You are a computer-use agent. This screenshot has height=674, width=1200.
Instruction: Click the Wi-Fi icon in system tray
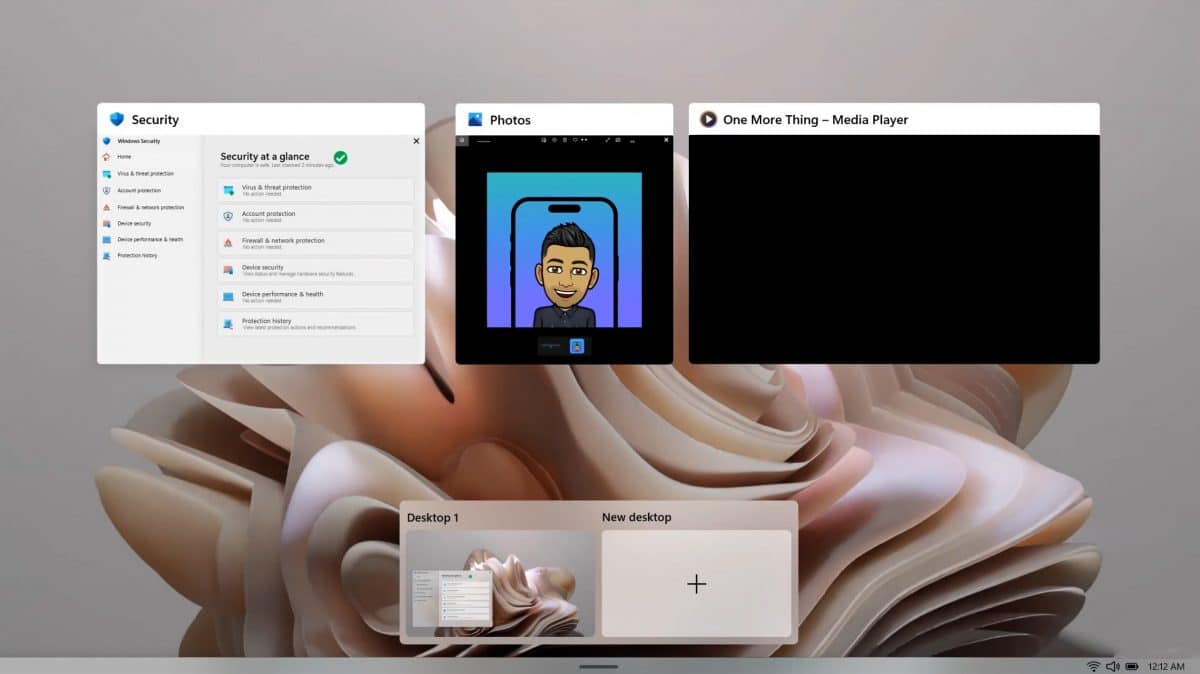point(1094,666)
